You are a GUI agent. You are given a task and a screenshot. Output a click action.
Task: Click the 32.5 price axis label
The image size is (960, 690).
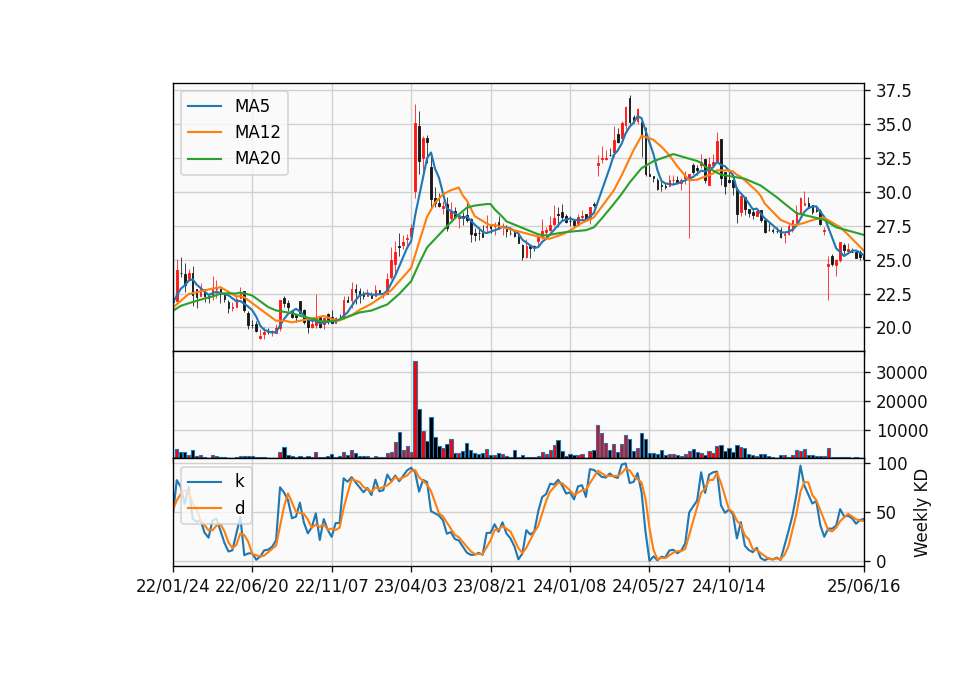coord(893,159)
